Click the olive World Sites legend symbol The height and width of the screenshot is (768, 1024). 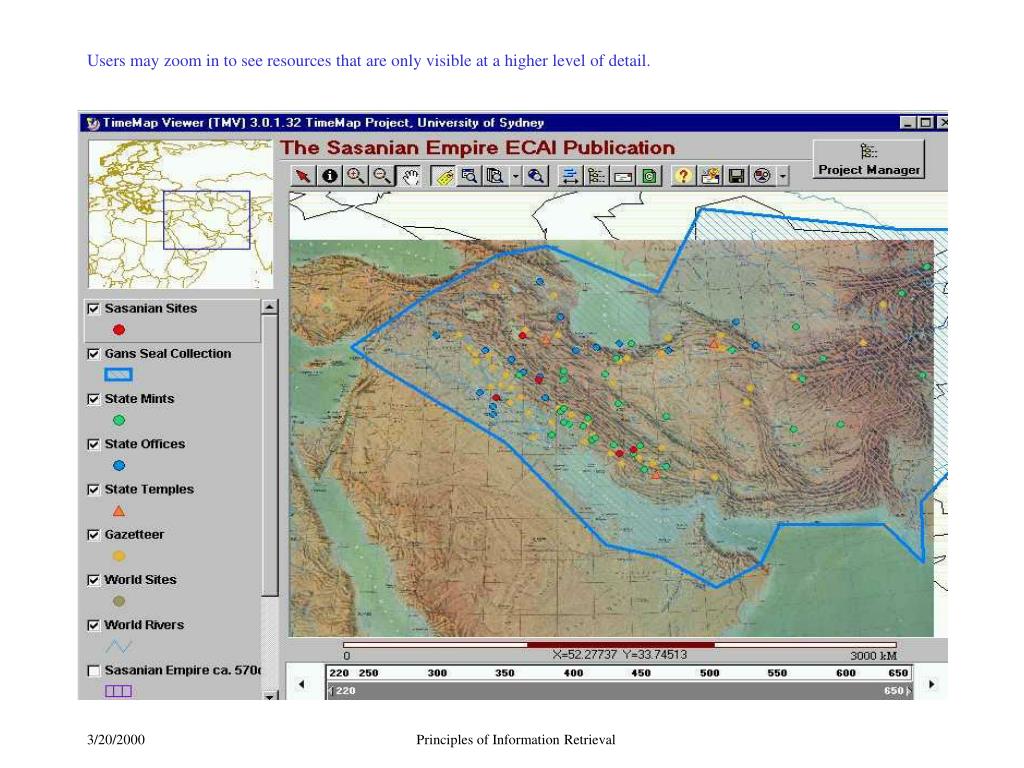(x=118, y=601)
